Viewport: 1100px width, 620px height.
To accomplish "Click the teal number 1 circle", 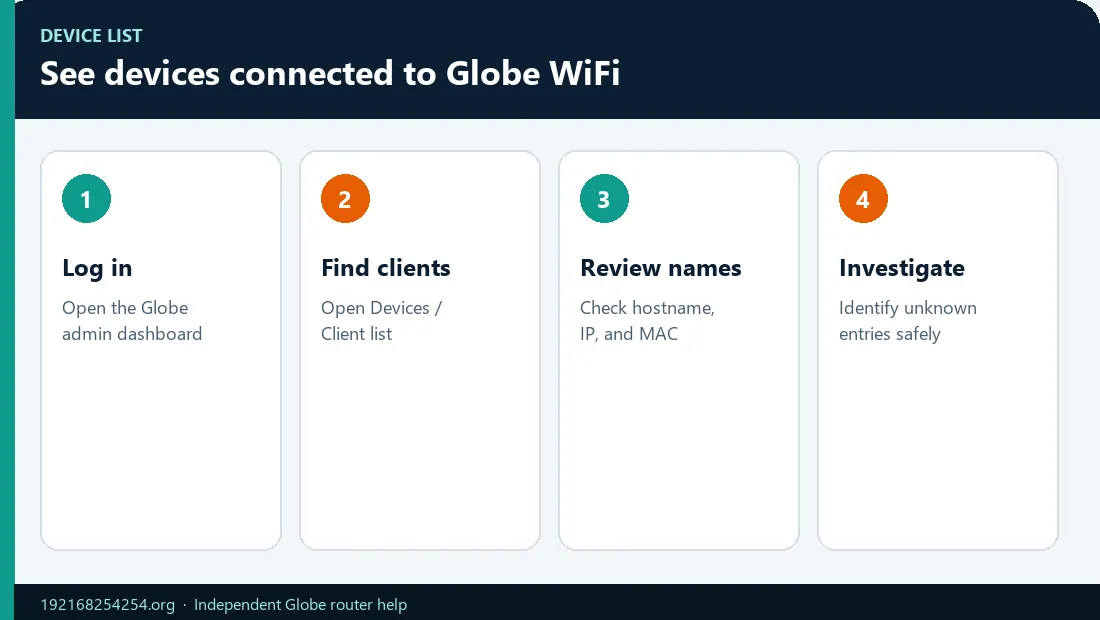I will [x=86, y=198].
